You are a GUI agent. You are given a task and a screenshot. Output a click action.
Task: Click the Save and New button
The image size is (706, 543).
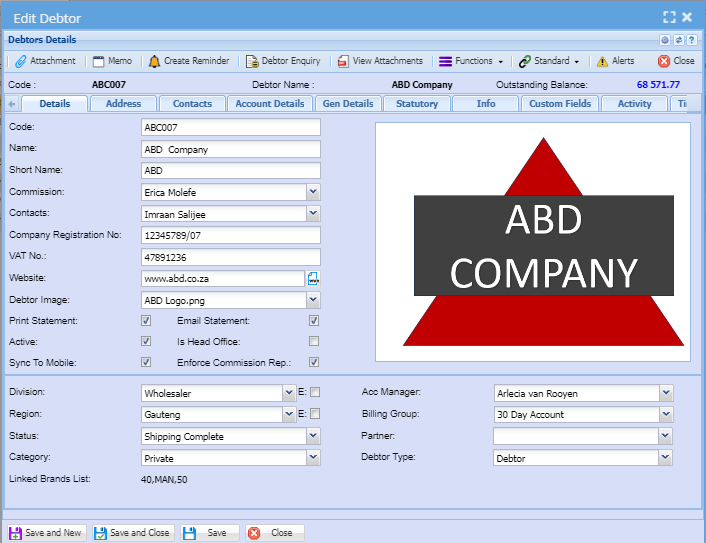(x=47, y=533)
